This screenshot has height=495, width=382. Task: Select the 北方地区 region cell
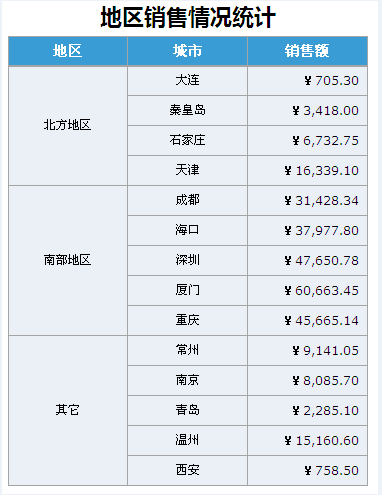point(68,126)
